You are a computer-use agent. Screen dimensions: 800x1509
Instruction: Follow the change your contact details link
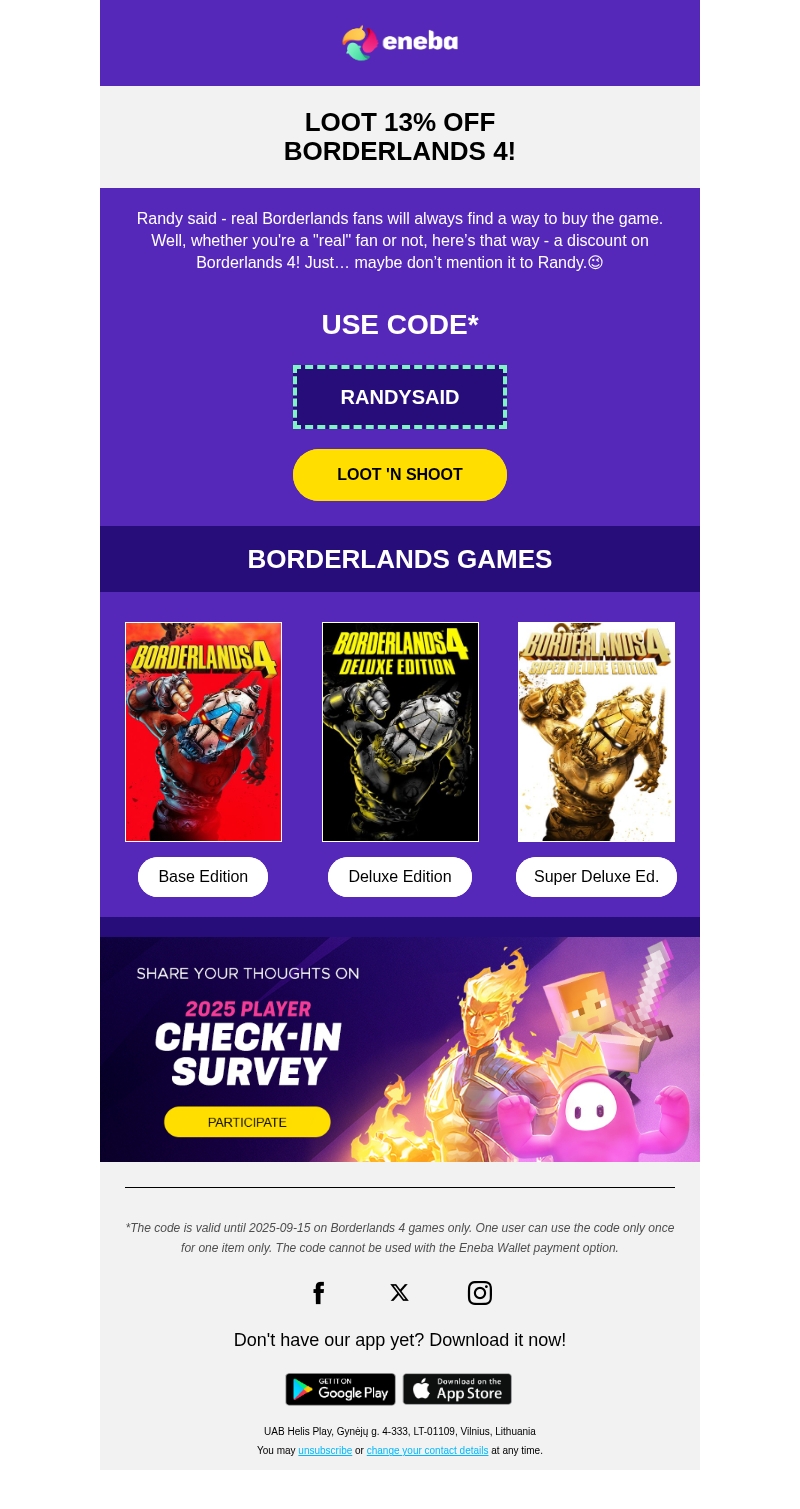427,1451
